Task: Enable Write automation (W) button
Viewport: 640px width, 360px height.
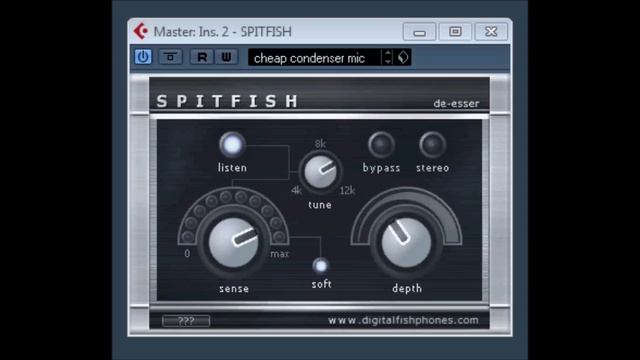Action: coord(226,57)
